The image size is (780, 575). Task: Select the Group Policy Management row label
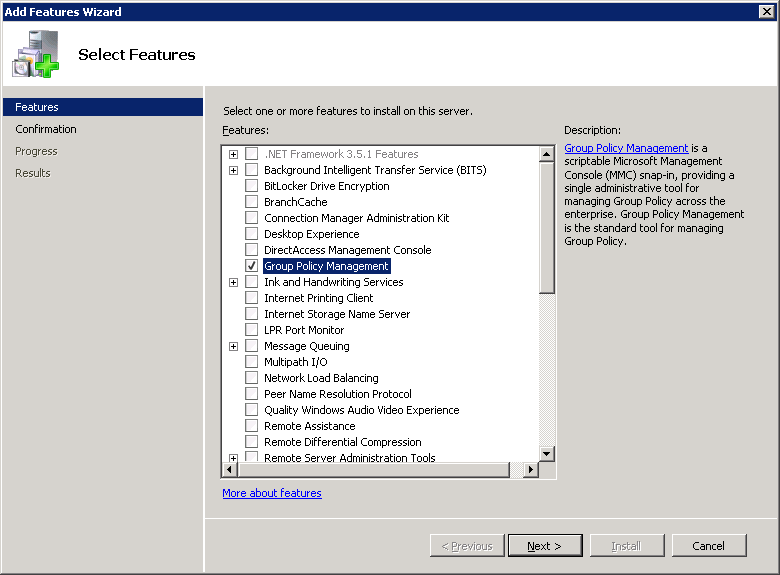click(x=326, y=266)
